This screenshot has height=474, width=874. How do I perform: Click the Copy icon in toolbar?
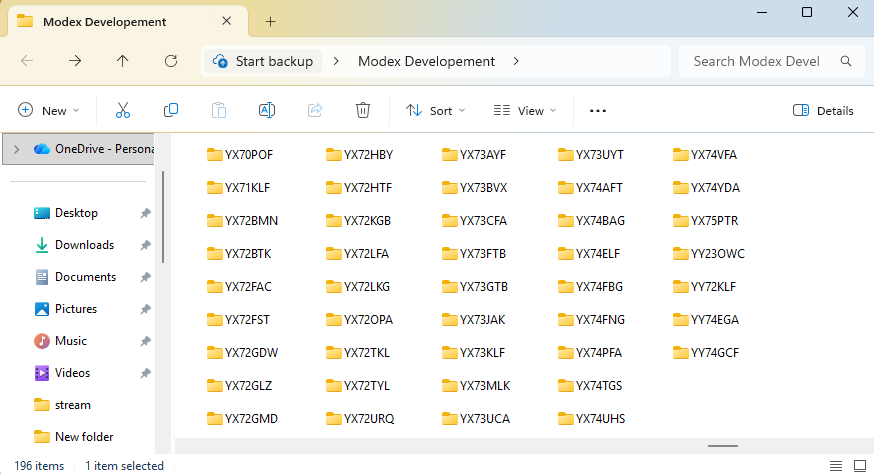[171, 110]
